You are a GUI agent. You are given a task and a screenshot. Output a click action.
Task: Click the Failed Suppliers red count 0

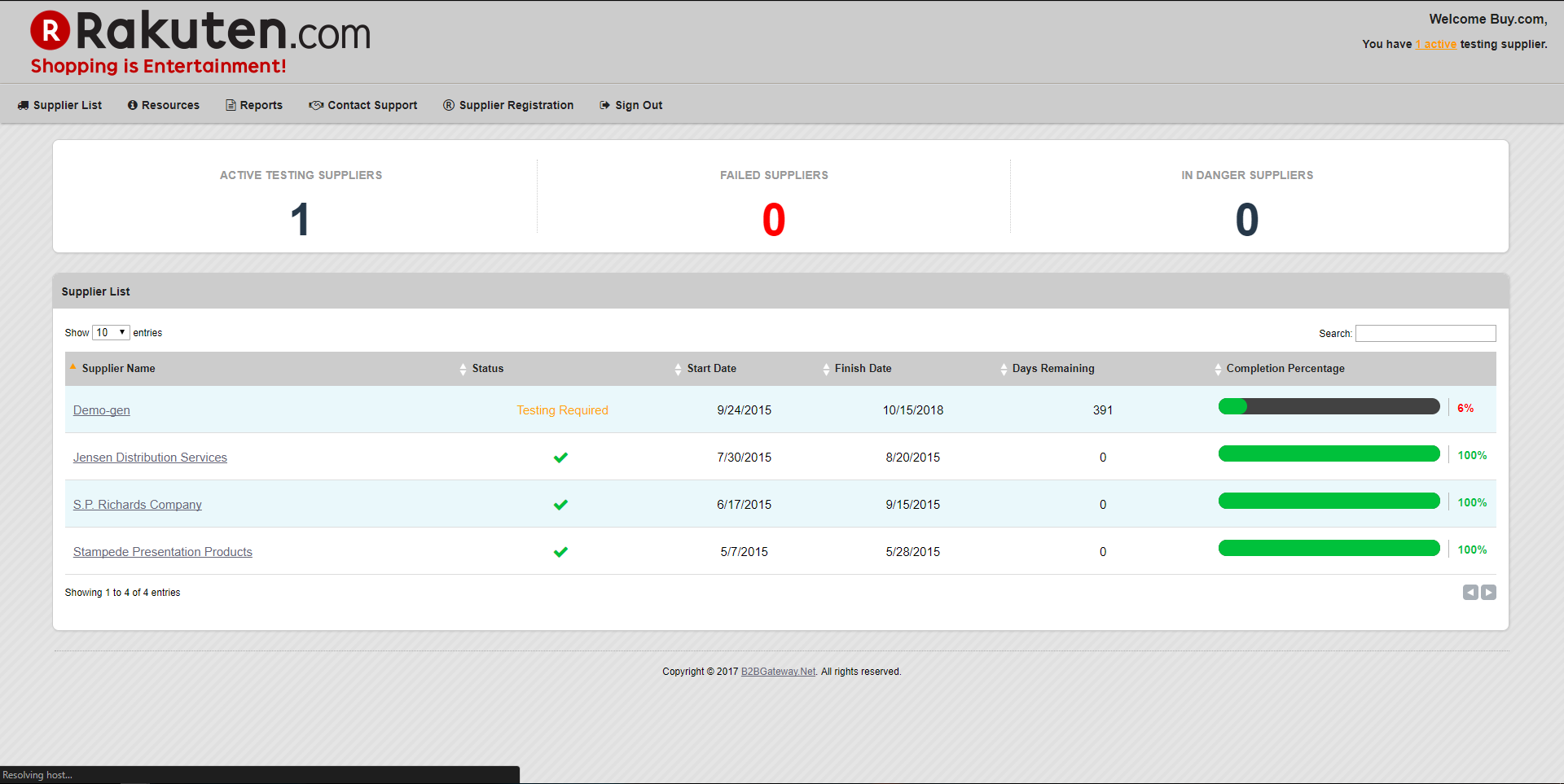[774, 220]
